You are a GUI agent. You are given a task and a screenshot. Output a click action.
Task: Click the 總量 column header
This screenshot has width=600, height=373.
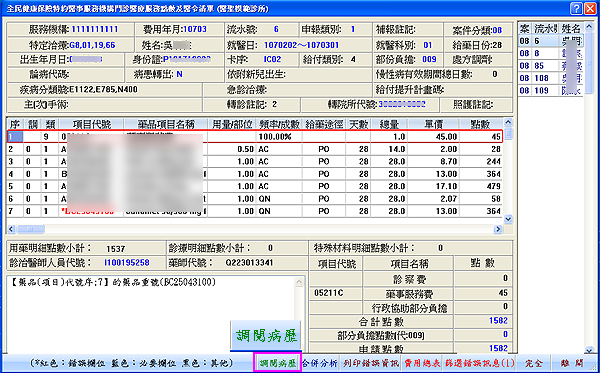point(389,124)
